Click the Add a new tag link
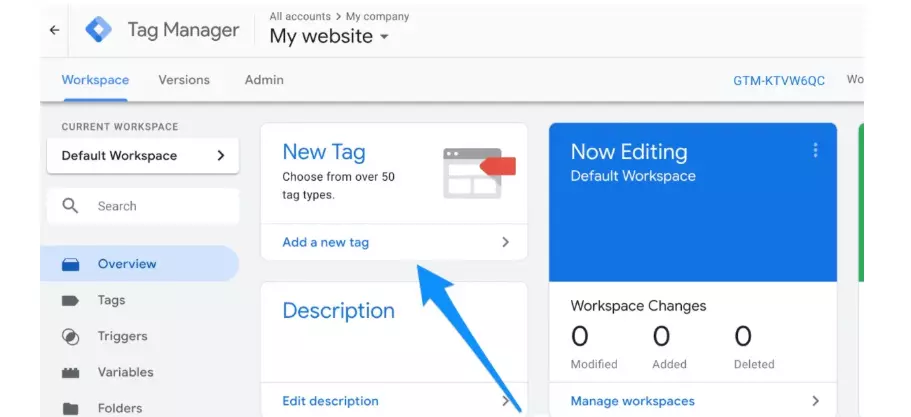The height and width of the screenshot is (417, 911). (325, 242)
